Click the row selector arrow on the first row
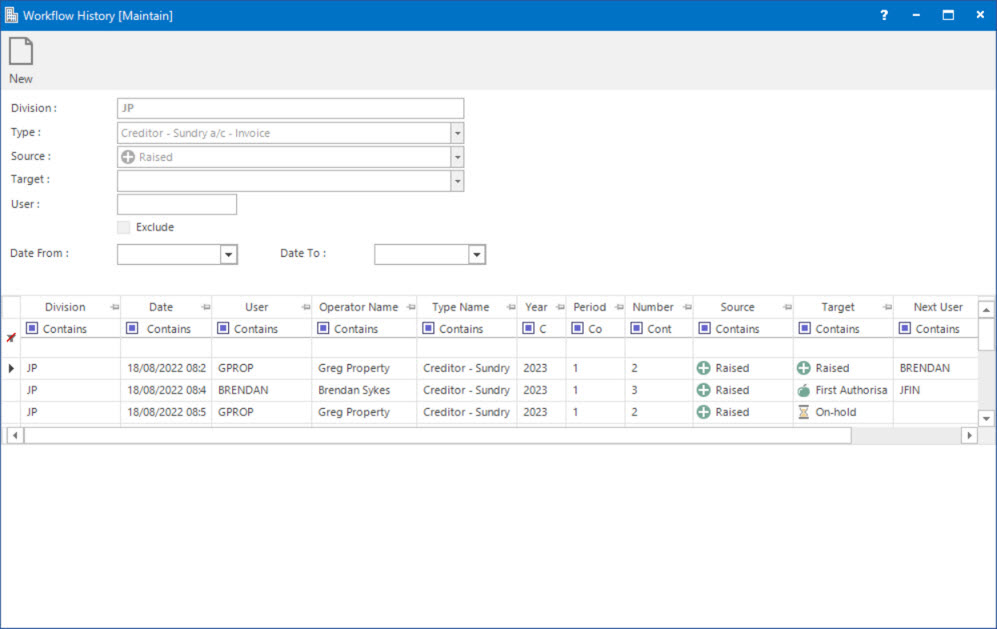 [11, 368]
